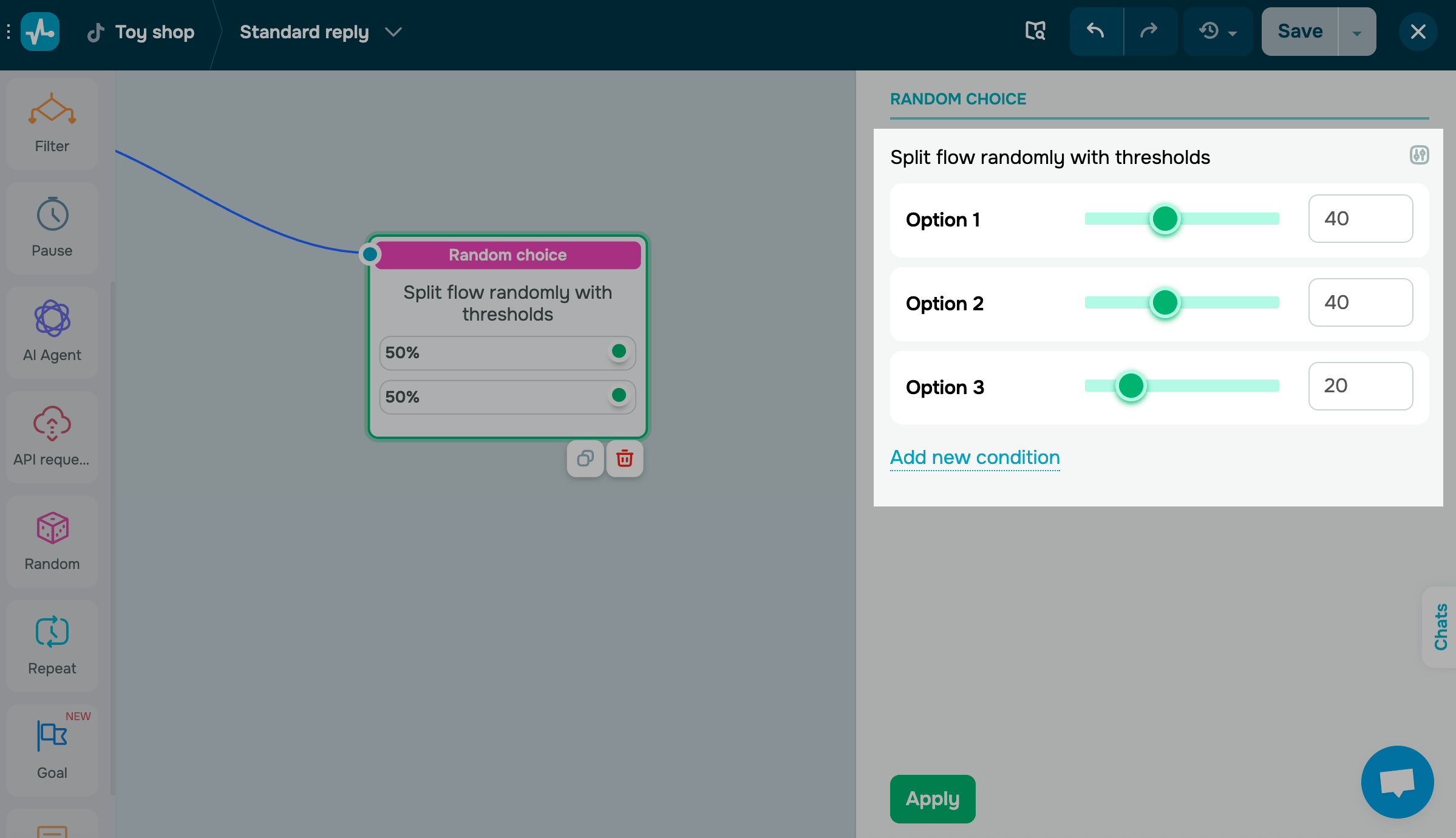Delete the Random choice node with trash icon

pyautogui.click(x=625, y=458)
